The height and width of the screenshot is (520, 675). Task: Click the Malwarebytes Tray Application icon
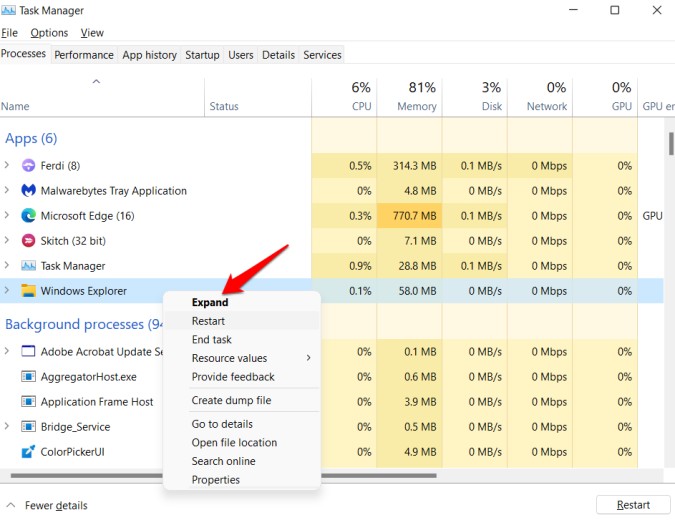pyautogui.click(x=28, y=190)
